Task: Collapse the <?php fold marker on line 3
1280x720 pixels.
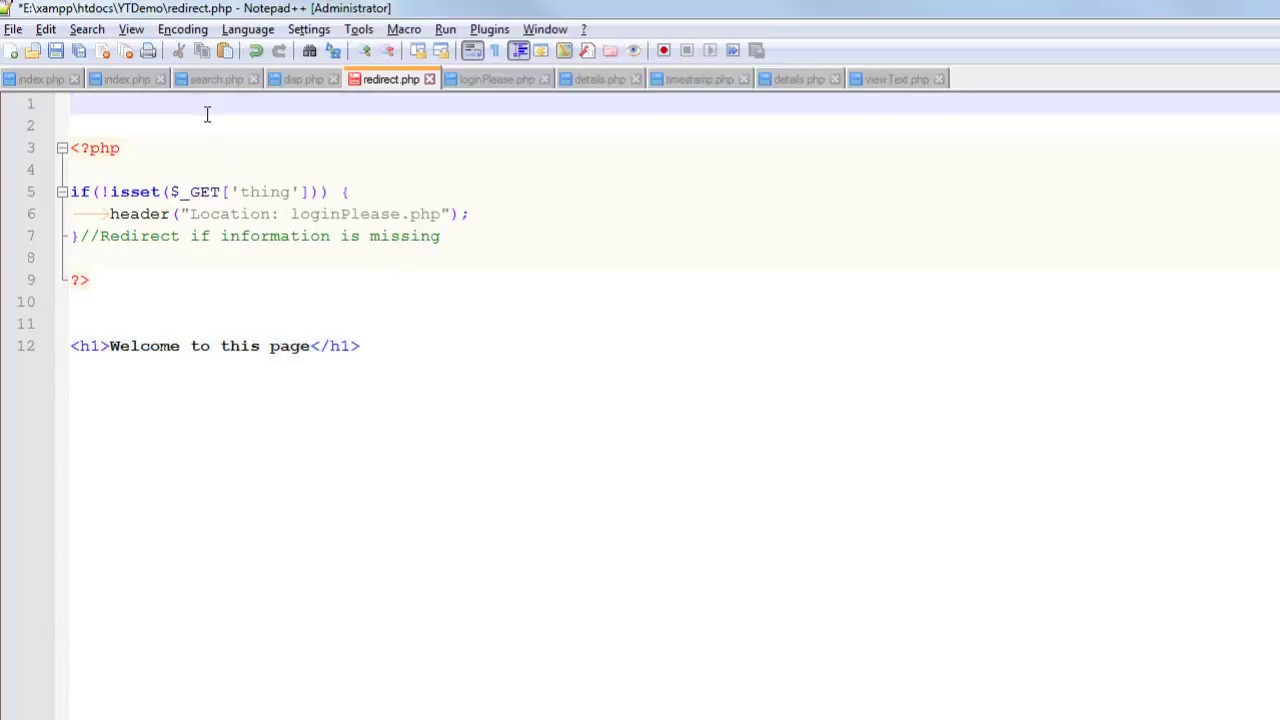Action: point(62,148)
